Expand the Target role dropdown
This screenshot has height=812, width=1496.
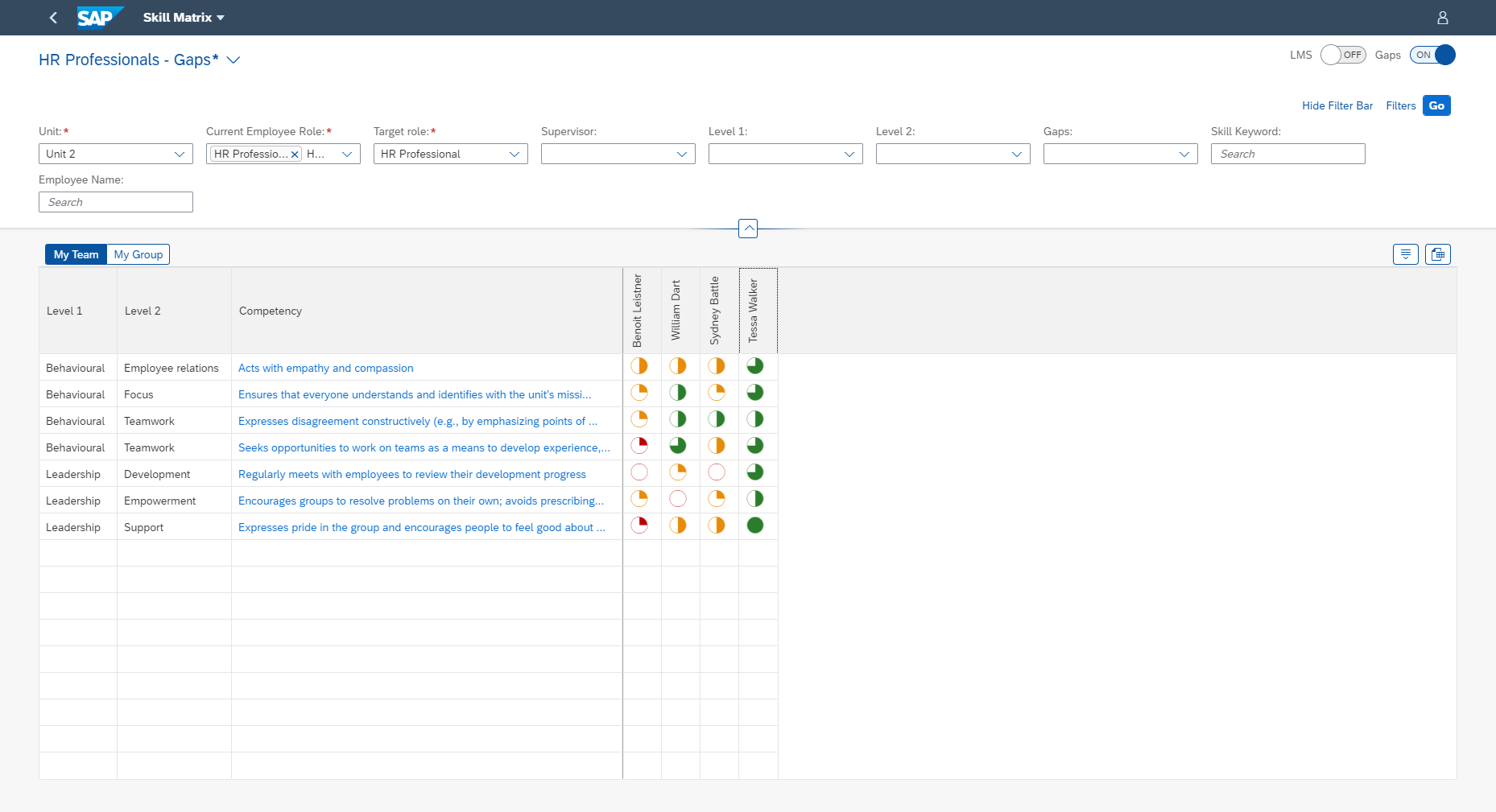pyautogui.click(x=514, y=154)
